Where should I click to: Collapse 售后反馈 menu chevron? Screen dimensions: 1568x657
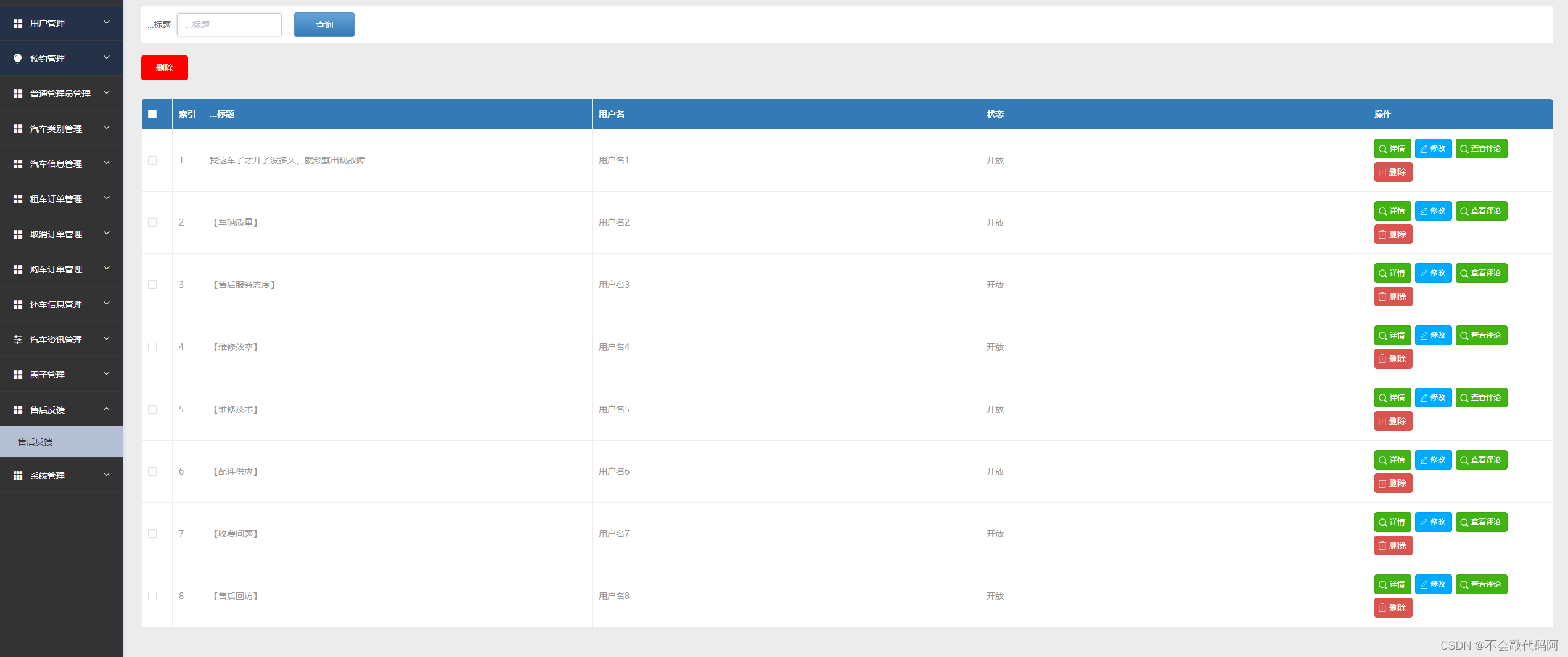107,409
